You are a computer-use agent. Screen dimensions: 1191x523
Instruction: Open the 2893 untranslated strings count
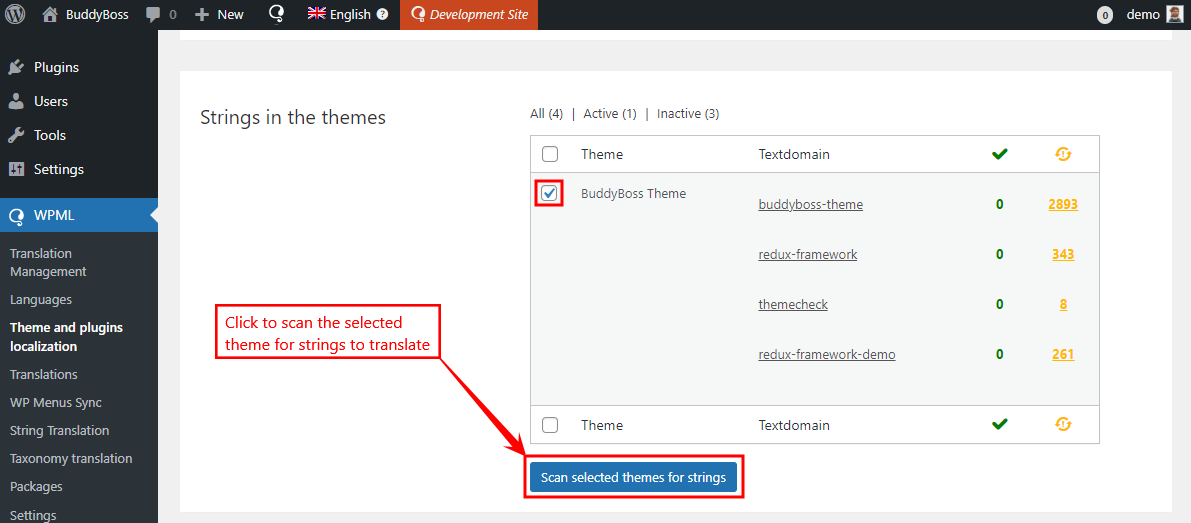(1062, 204)
